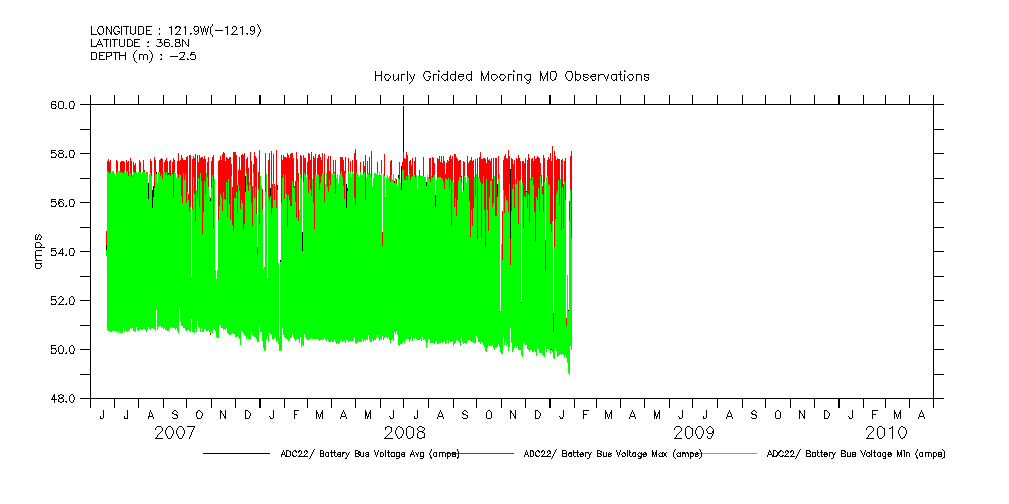Select the LONGITUDE header text line
1009x504 pixels.
click(176, 31)
